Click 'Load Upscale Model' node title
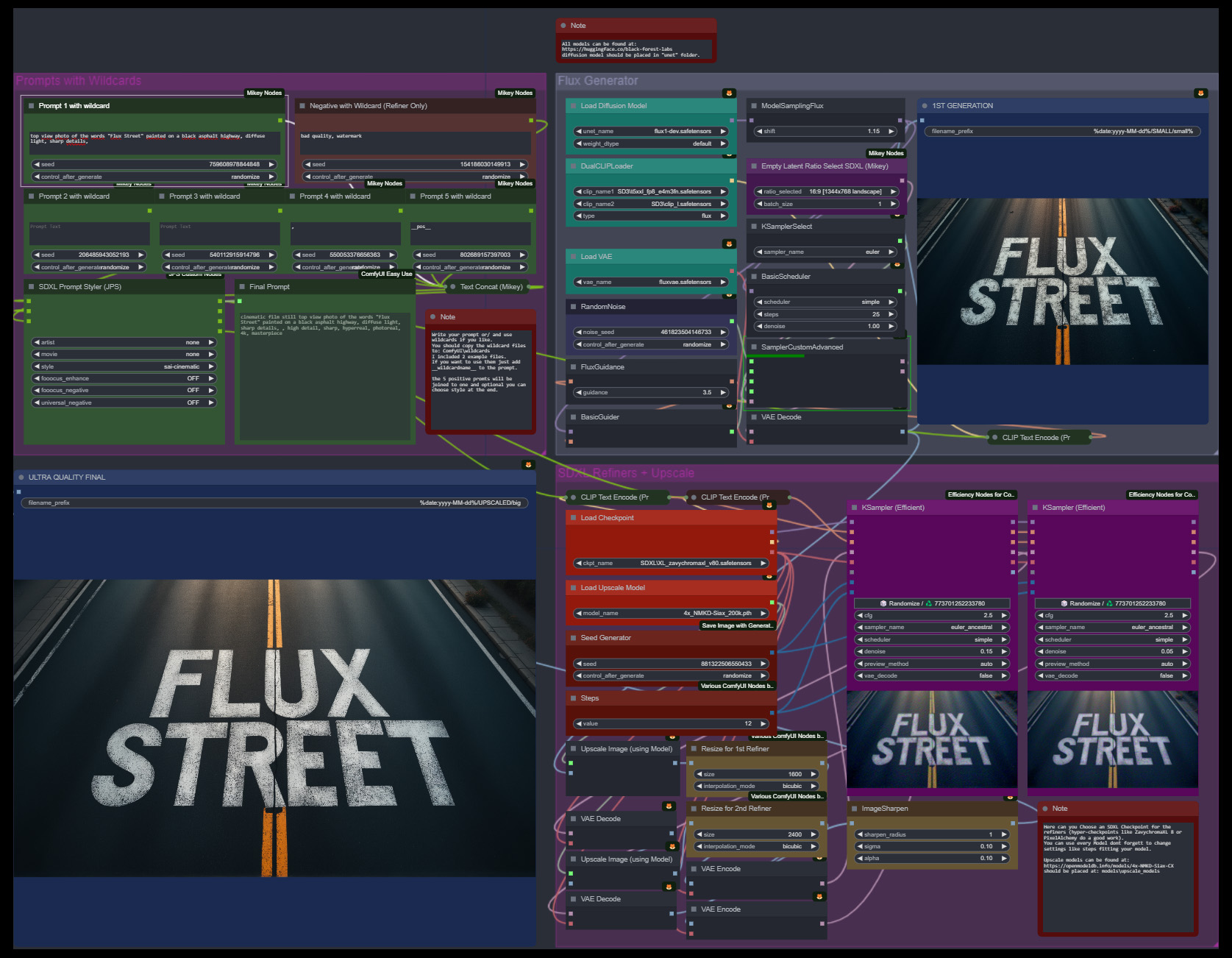 pos(613,588)
